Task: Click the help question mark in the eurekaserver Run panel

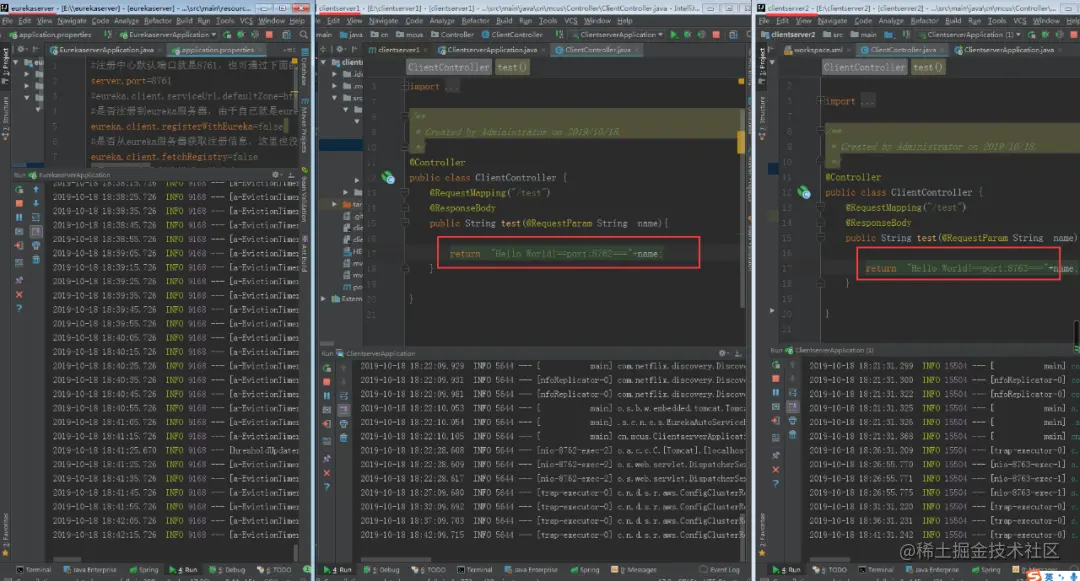Action: (19, 308)
